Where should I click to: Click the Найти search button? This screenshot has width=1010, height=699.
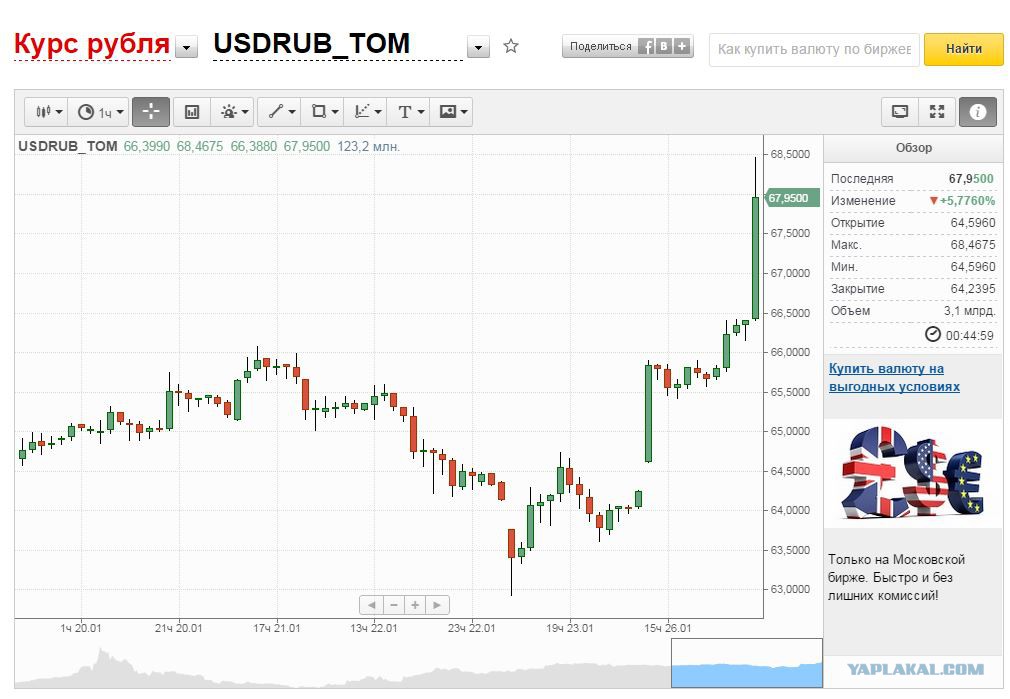click(964, 49)
